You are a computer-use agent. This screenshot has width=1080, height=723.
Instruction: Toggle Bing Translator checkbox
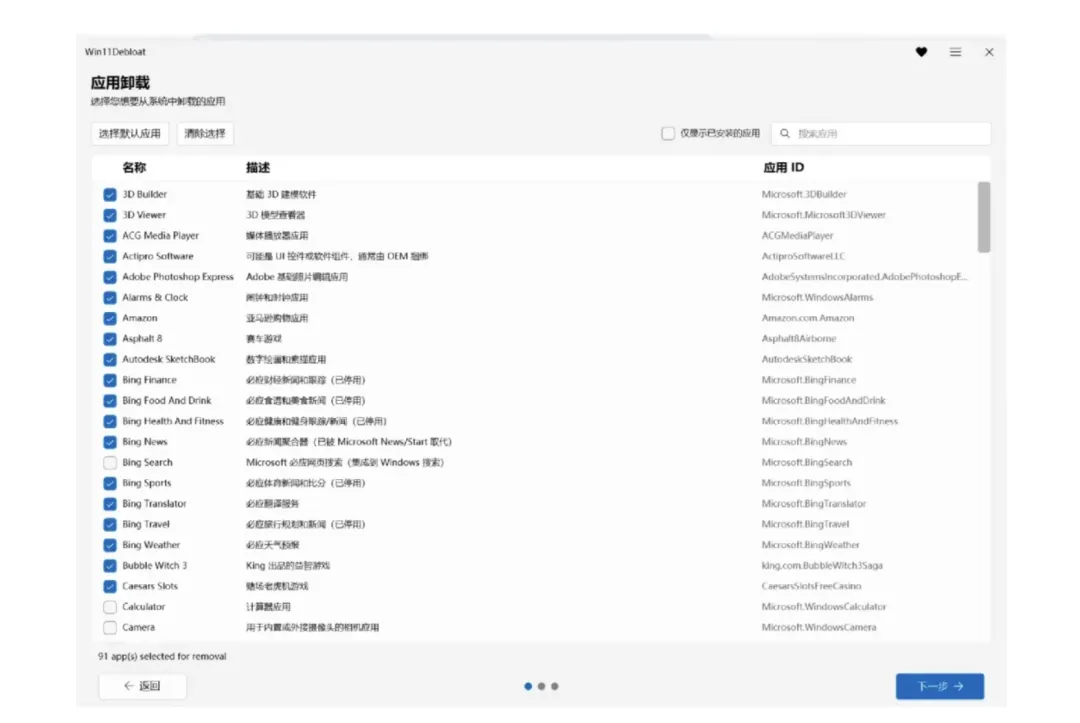point(110,504)
